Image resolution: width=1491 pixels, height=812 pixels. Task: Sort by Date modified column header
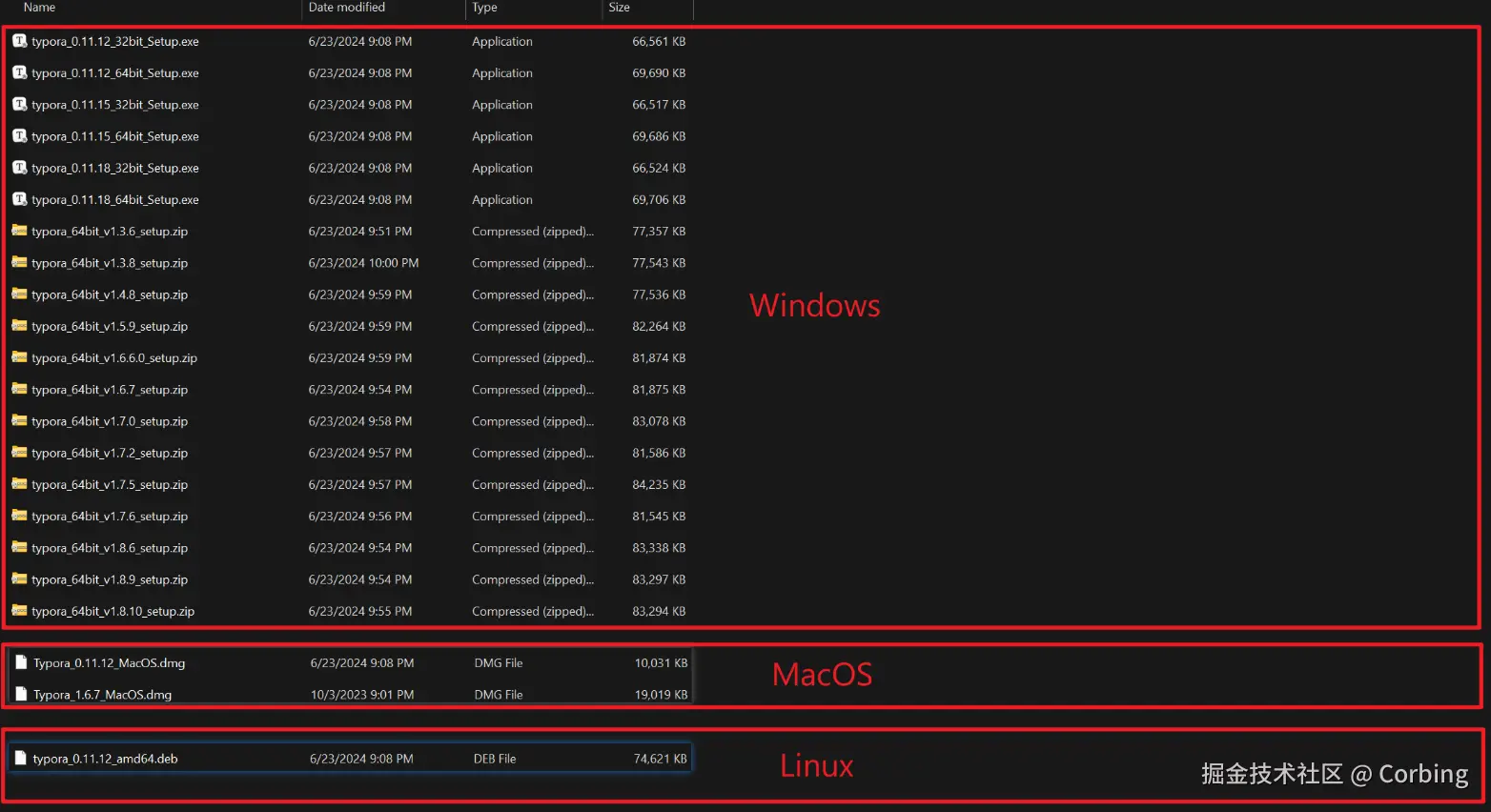pyautogui.click(x=347, y=8)
